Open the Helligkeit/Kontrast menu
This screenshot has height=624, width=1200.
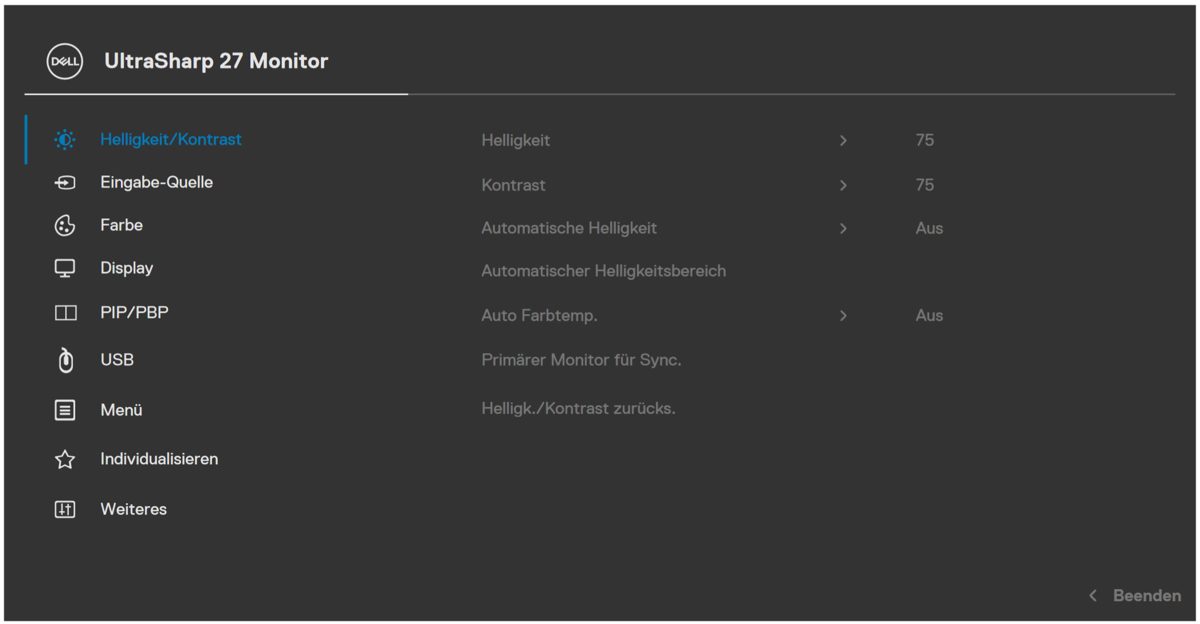pos(171,140)
